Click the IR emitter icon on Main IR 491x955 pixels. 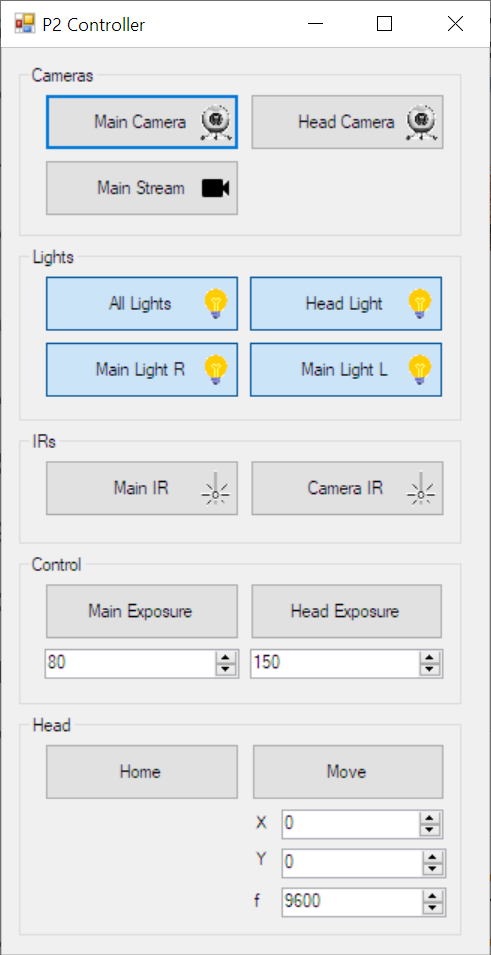click(215, 490)
